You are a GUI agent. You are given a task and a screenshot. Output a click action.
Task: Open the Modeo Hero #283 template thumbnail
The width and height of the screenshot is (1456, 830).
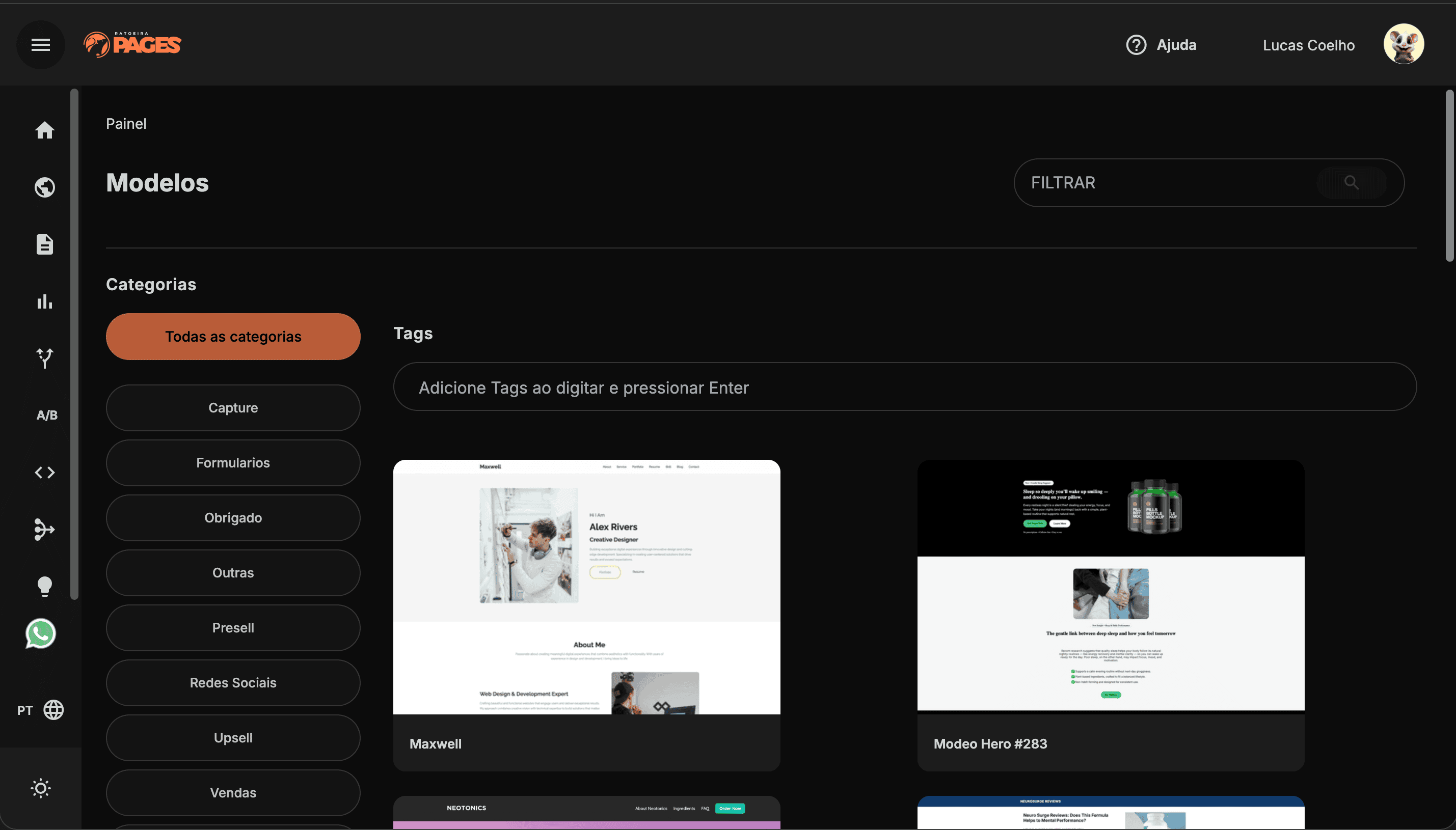[x=1111, y=587]
